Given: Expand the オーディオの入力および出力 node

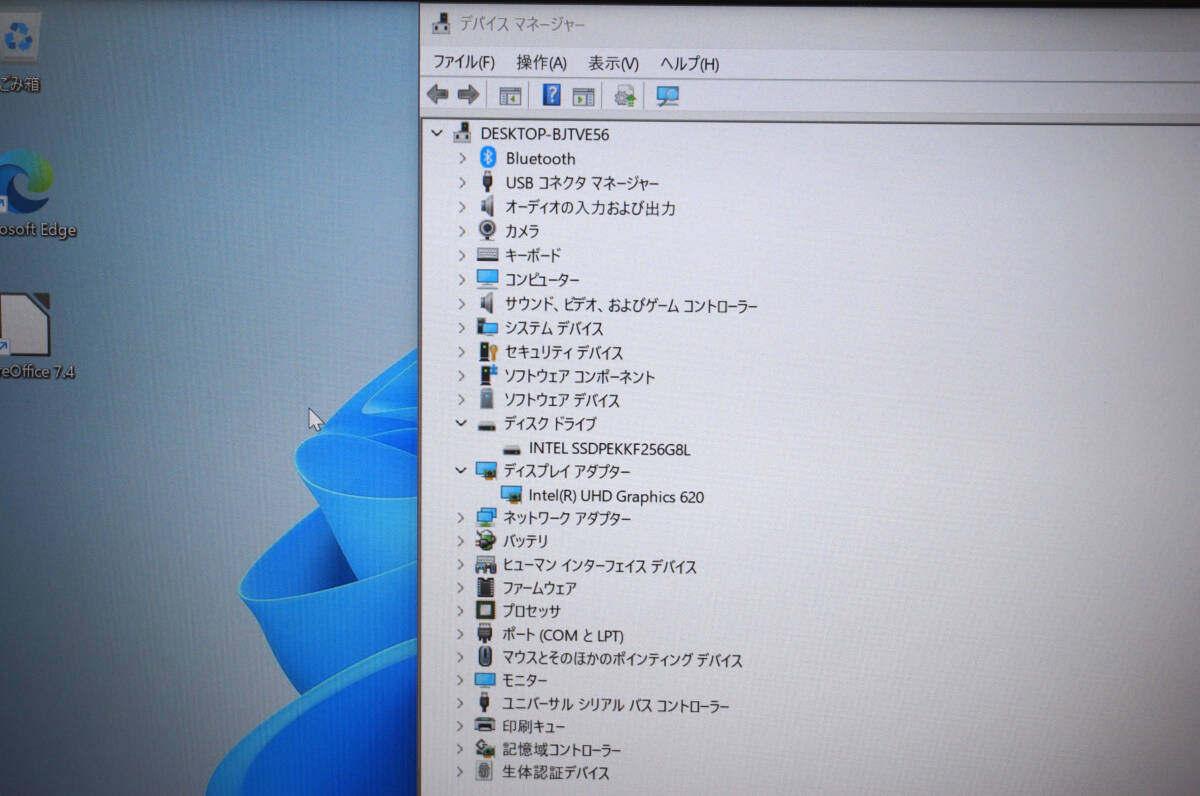Looking at the screenshot, I should click(462, 207).
